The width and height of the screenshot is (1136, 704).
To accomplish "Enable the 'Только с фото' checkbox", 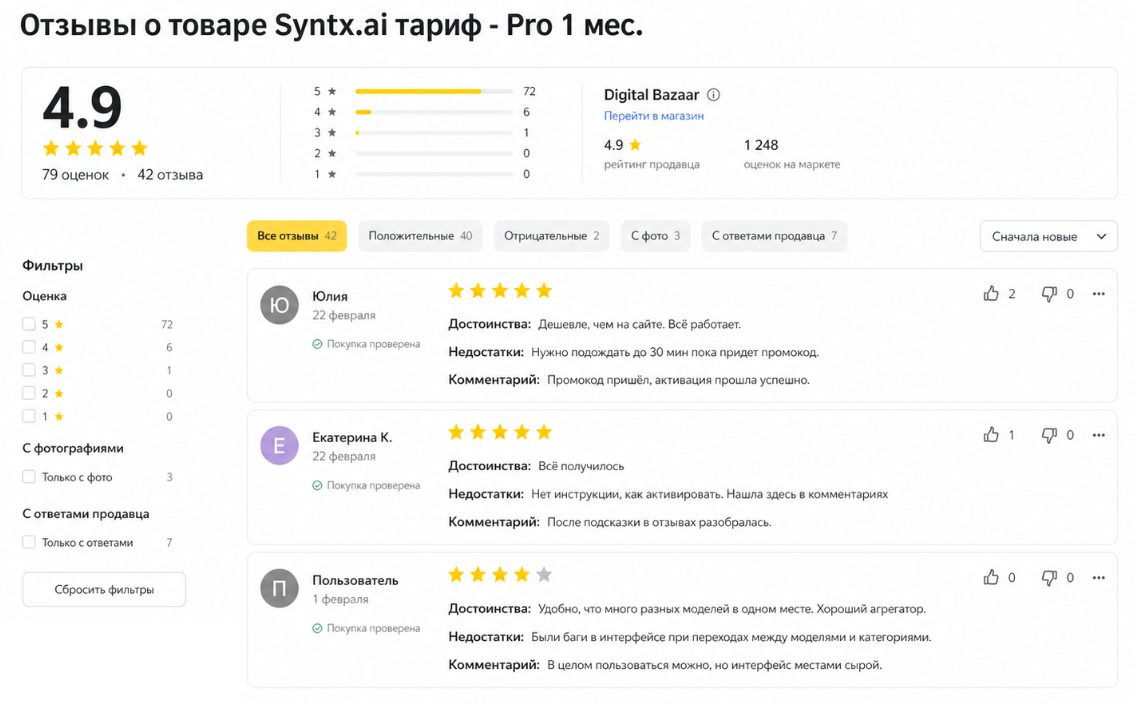I will pyautogui.click(x=29, y=477).
